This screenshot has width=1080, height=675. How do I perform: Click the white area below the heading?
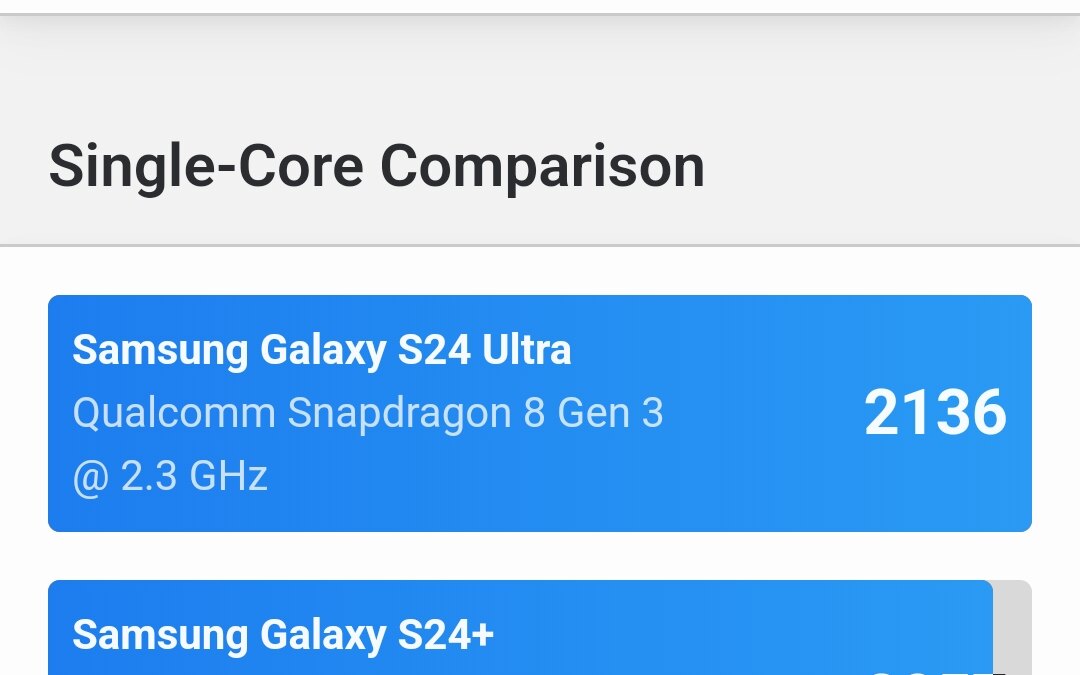coord(540,265)
